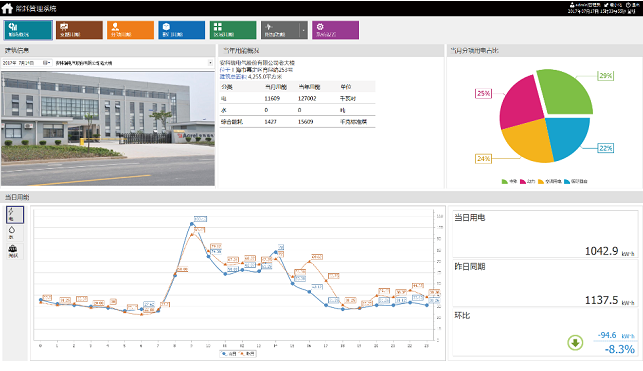643x371 pixels.
Task: Click the green slice of the pie chart
Action: 565,92
